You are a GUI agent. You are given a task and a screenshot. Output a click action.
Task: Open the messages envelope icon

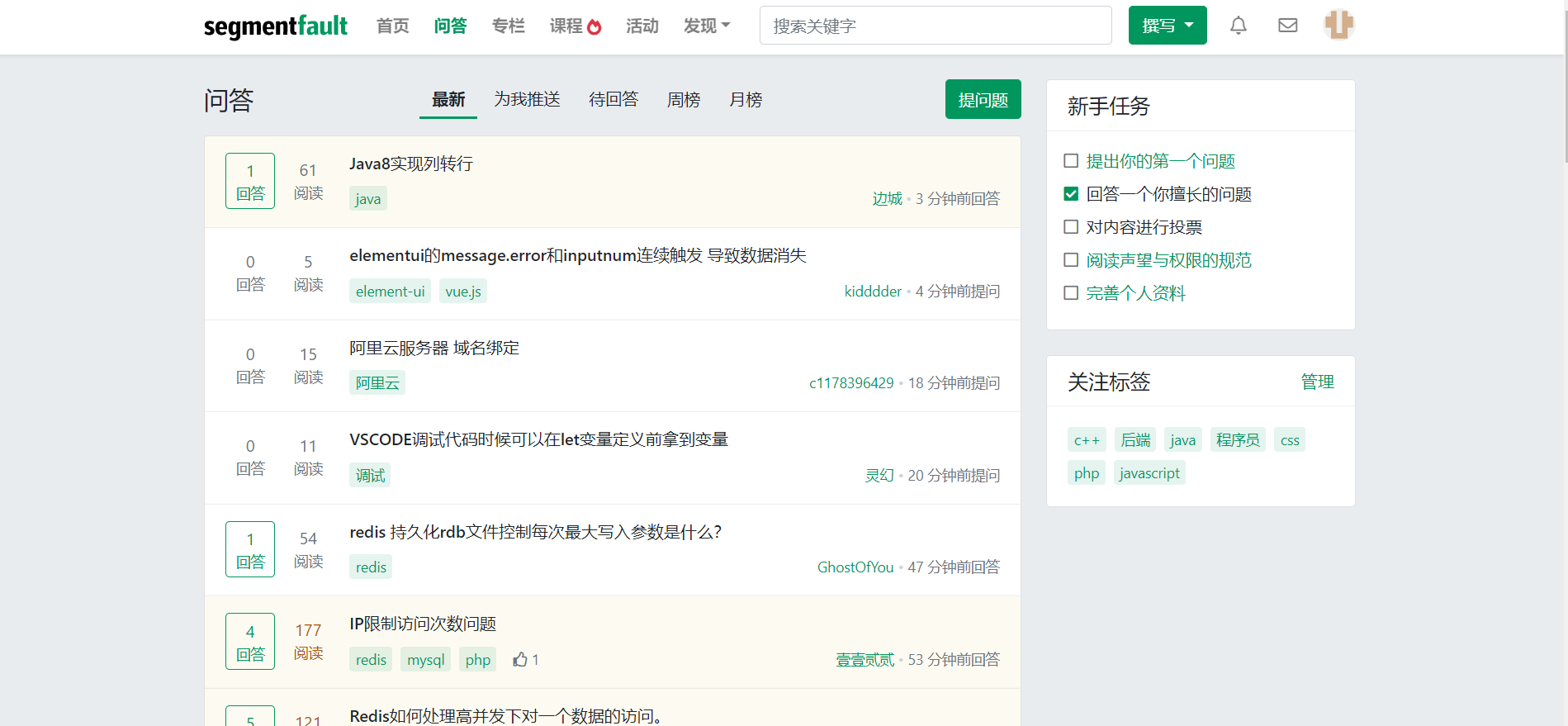click(x=1287, y=26)
